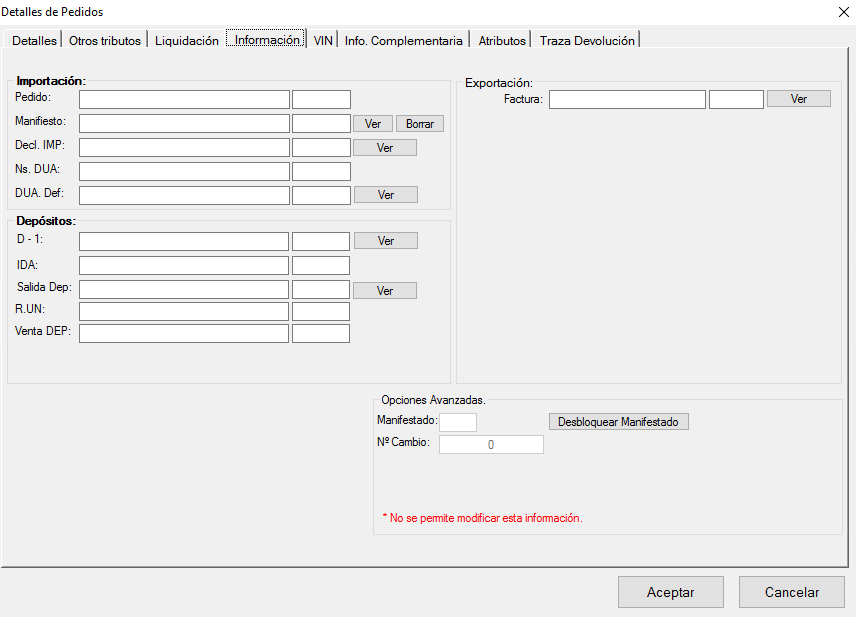The width and height of the screenshot is (856, 617).
Task: Click Ver button for DUA. Def
Action: click(x=386, y=195)
